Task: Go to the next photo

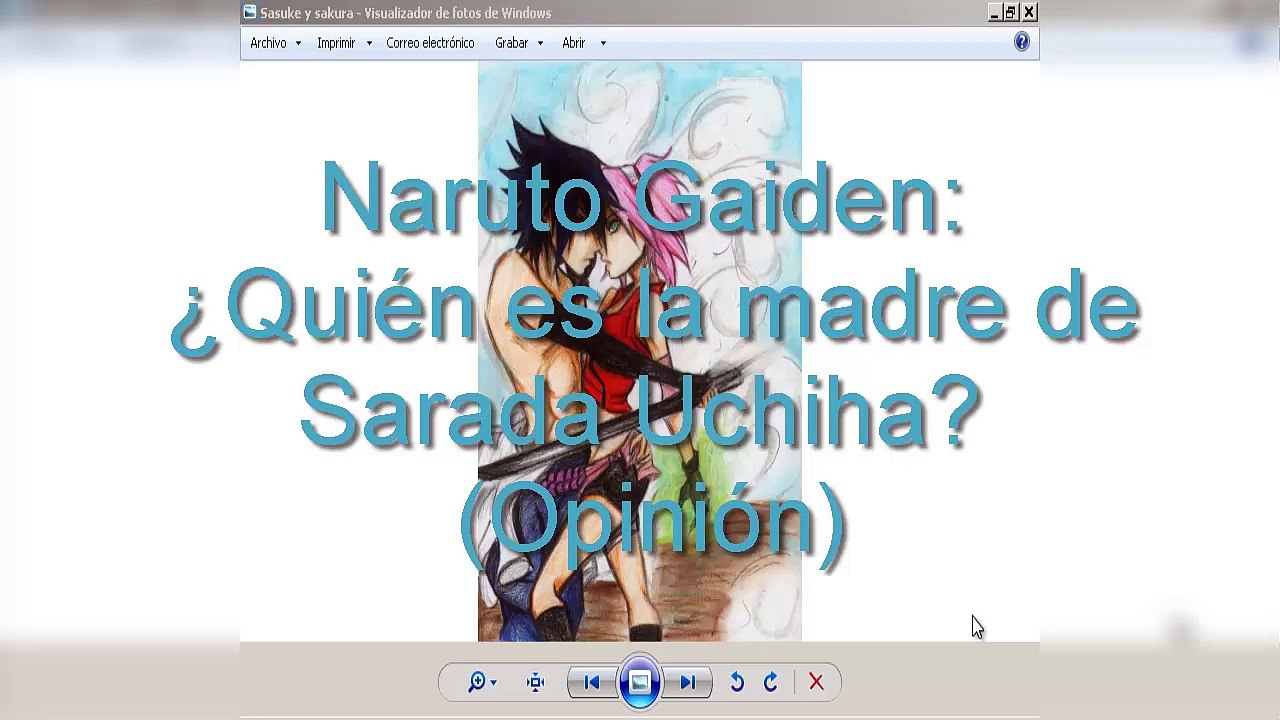Action: pos(688,682)
